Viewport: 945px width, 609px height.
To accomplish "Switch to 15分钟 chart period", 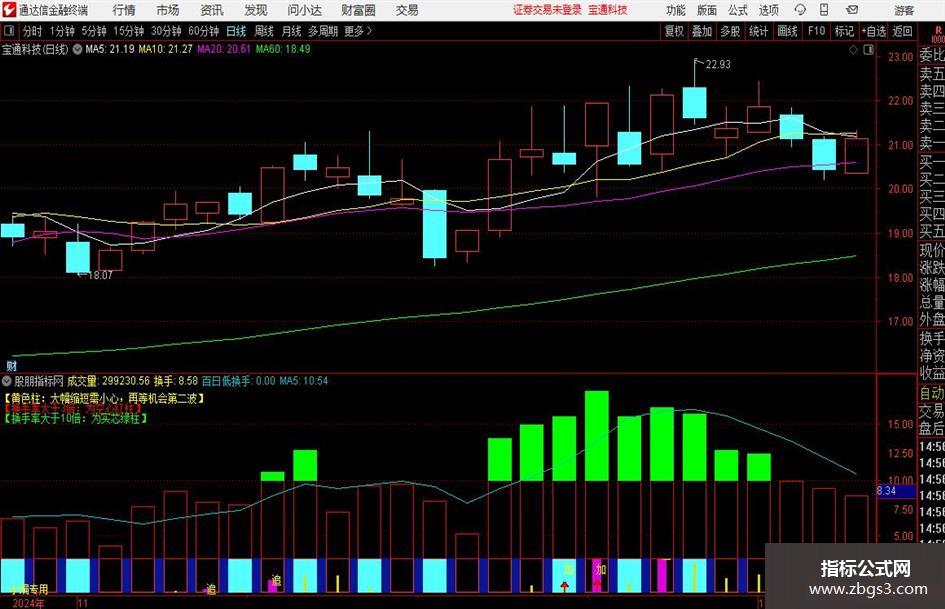I will [128, 31].
